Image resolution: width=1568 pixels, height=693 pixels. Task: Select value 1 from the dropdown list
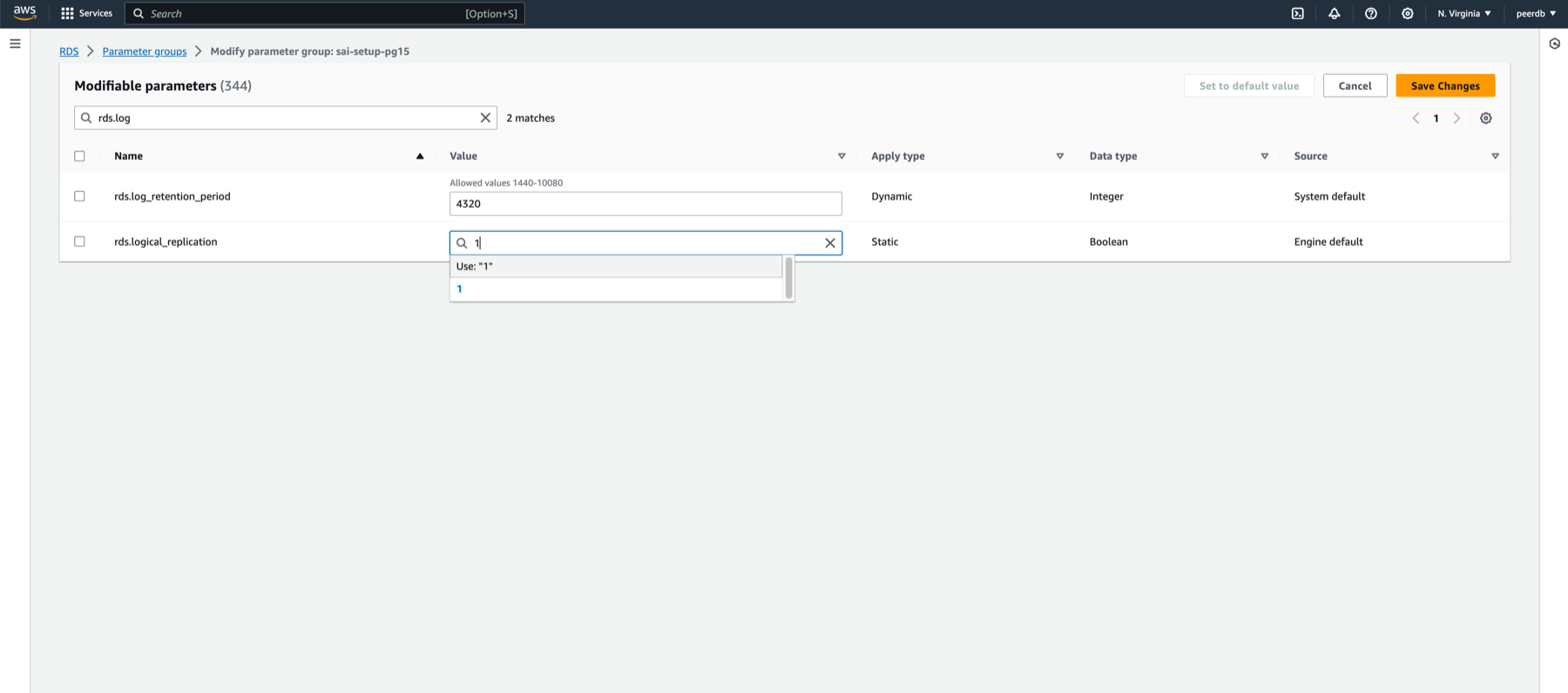(x=615, y=289)
